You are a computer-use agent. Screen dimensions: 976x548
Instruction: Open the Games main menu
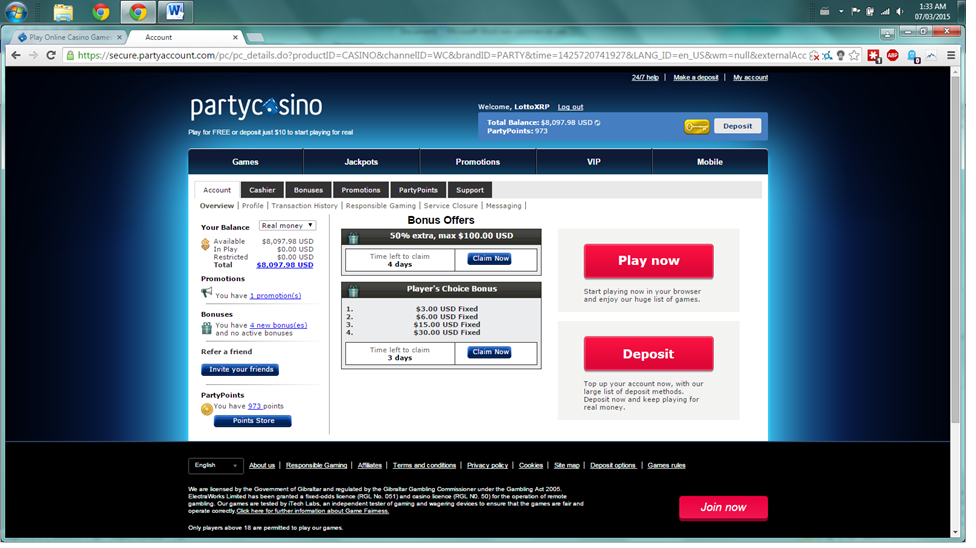pyautogui.click(x=245, y=162)
